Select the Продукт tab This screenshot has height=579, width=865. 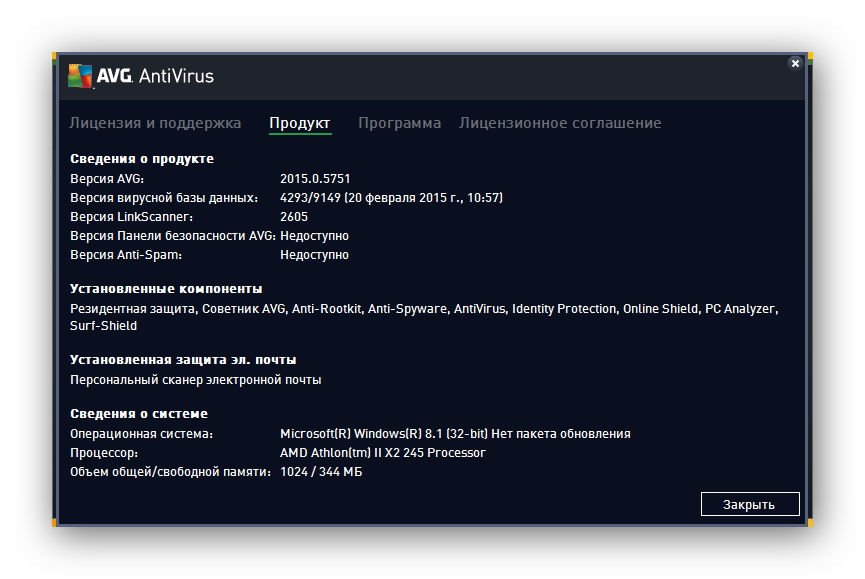coord(300,123)
